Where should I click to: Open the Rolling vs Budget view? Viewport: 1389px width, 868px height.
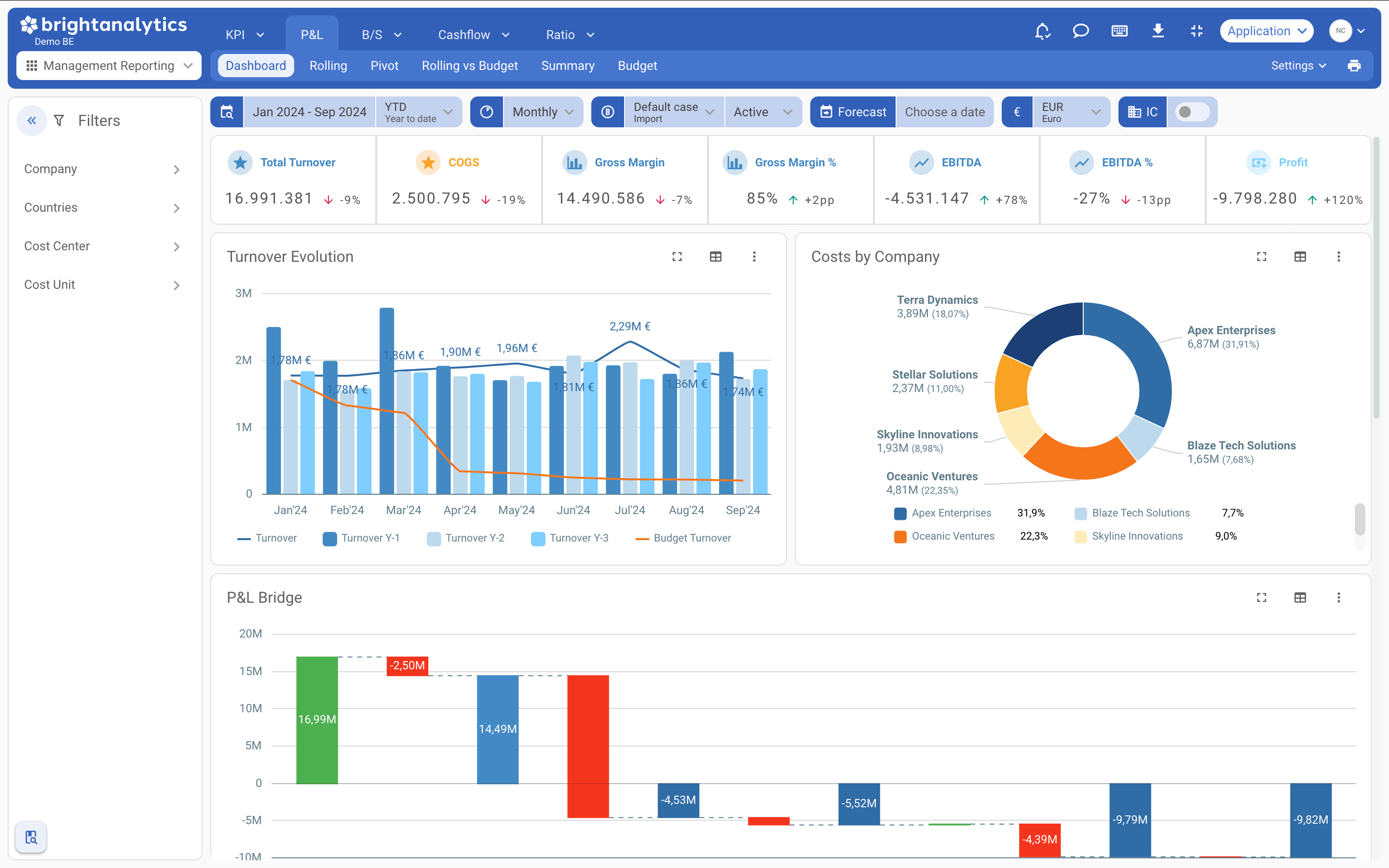(x=469, y=66)
